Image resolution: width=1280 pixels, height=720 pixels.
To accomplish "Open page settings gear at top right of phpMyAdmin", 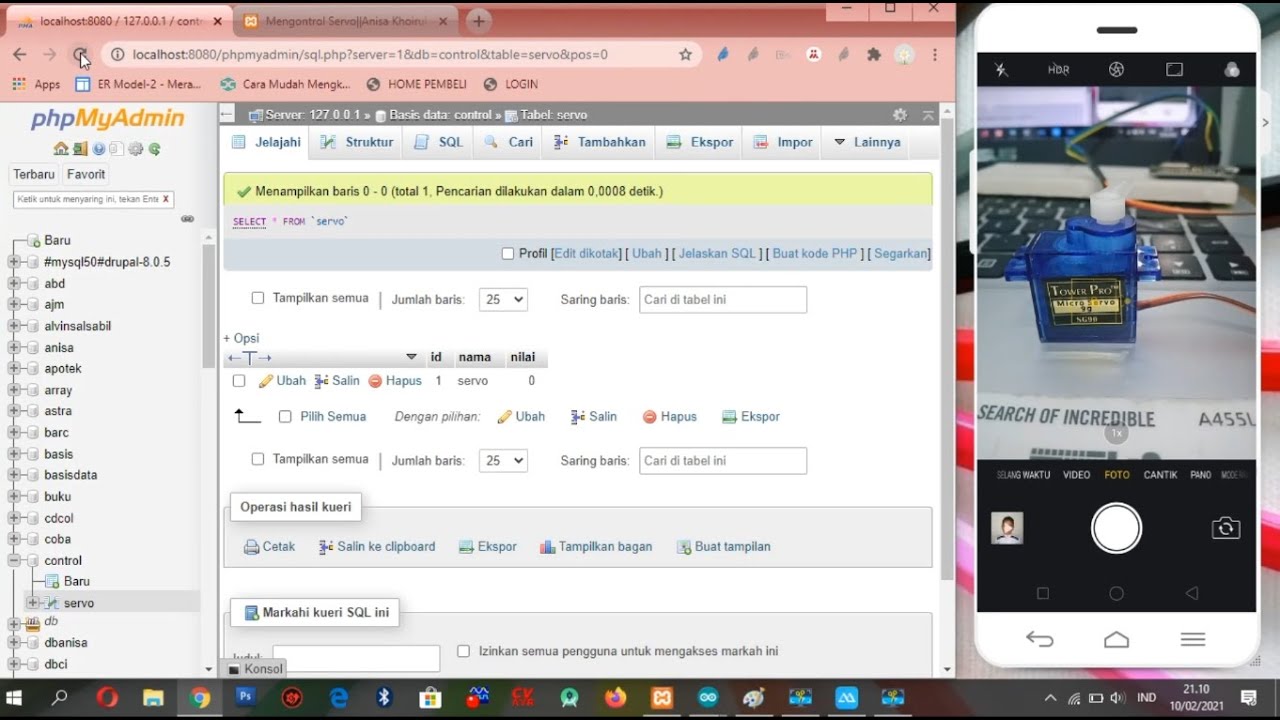I will click(x=900, y=115).
